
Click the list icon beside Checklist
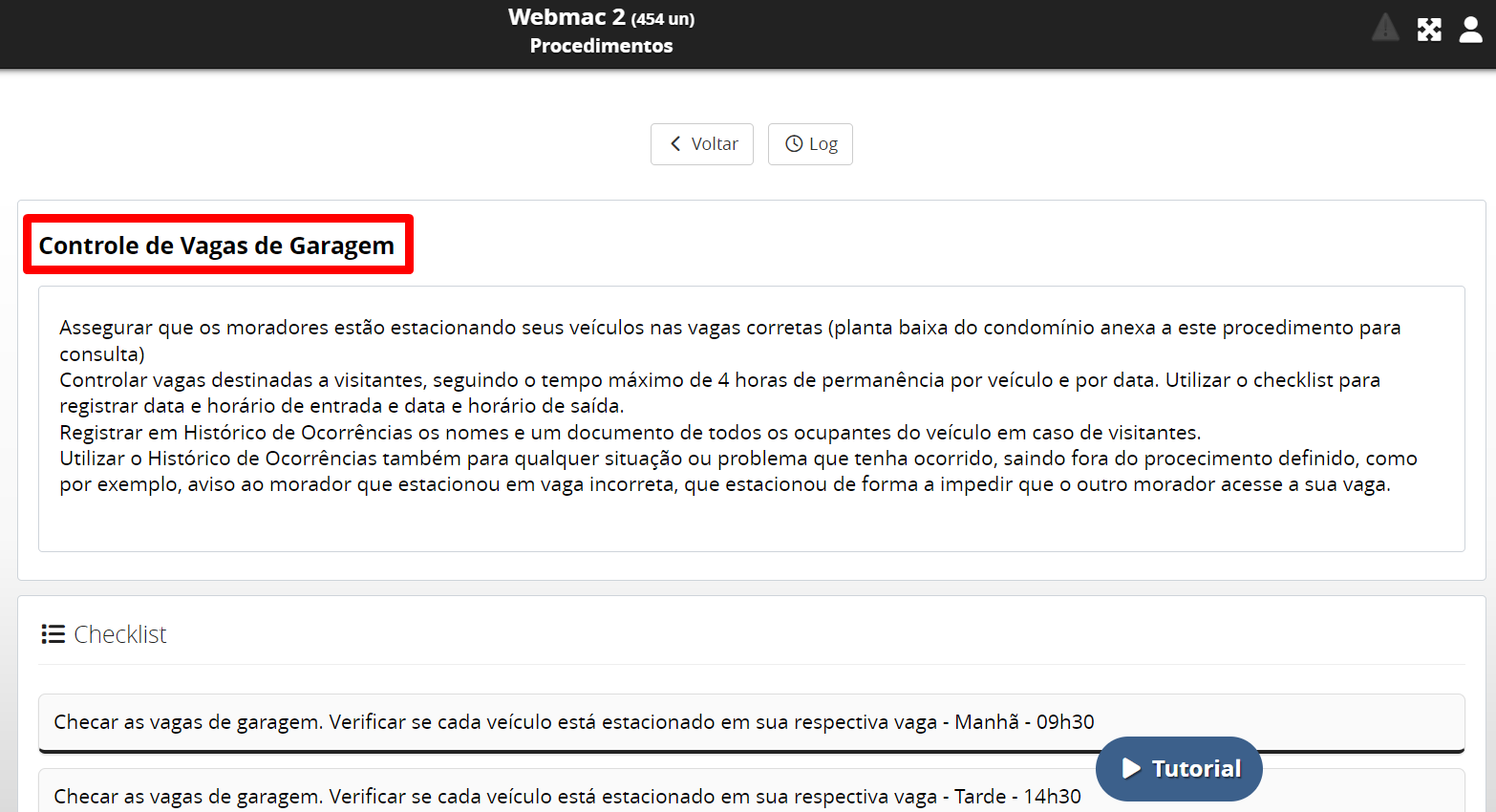[x=53, y=634]
